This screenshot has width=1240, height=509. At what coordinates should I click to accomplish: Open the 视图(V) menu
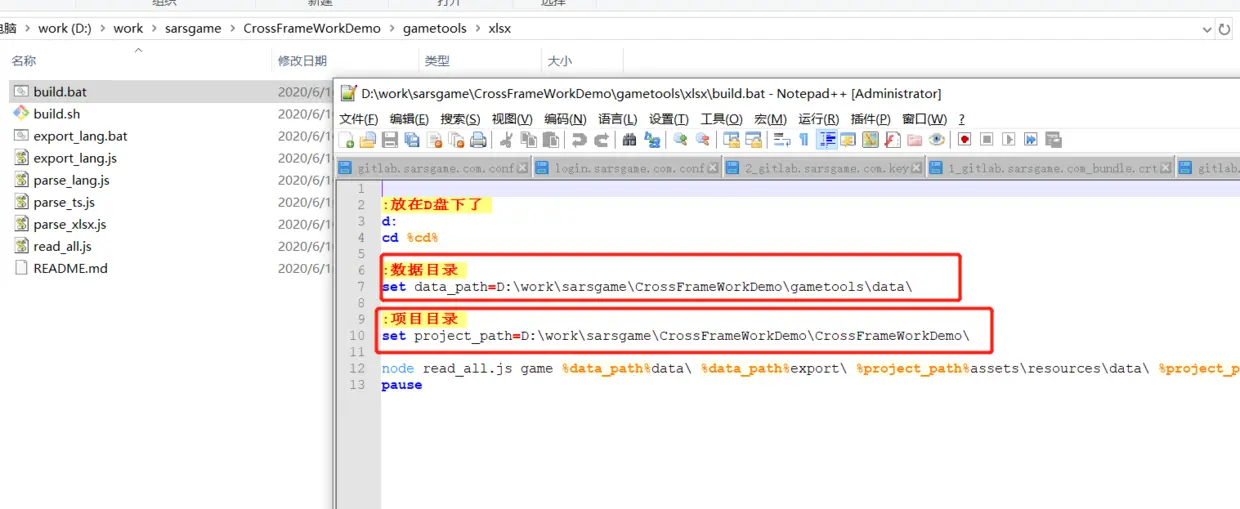pos(512,119)
